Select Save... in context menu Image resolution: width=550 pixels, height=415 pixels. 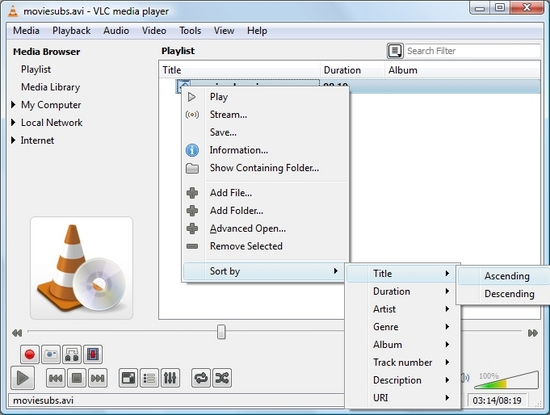(x=266, y=132)
